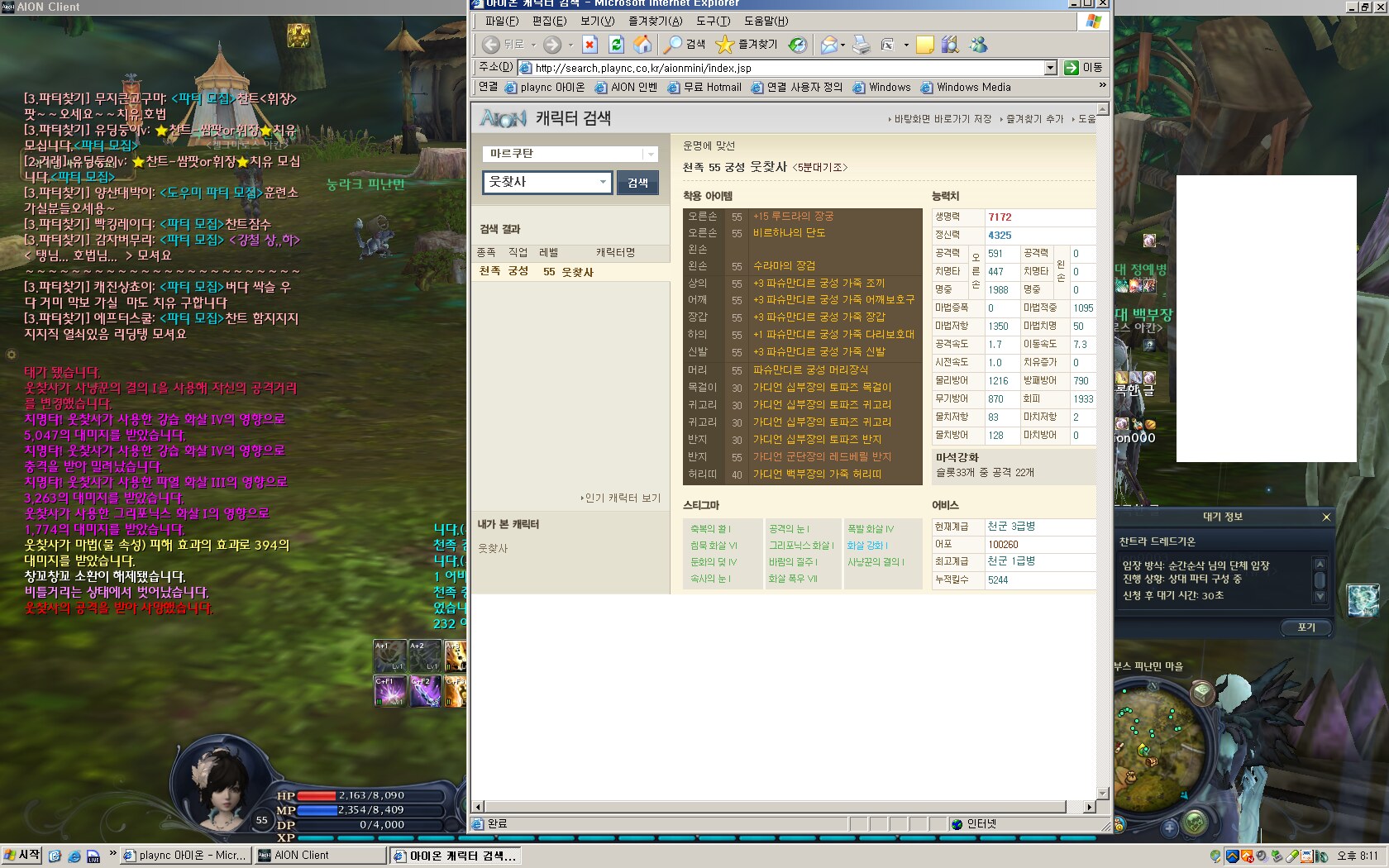Open the History icon in the toolbar
Viewport: 1389px width, 868px height.
[x=797, y=45]
